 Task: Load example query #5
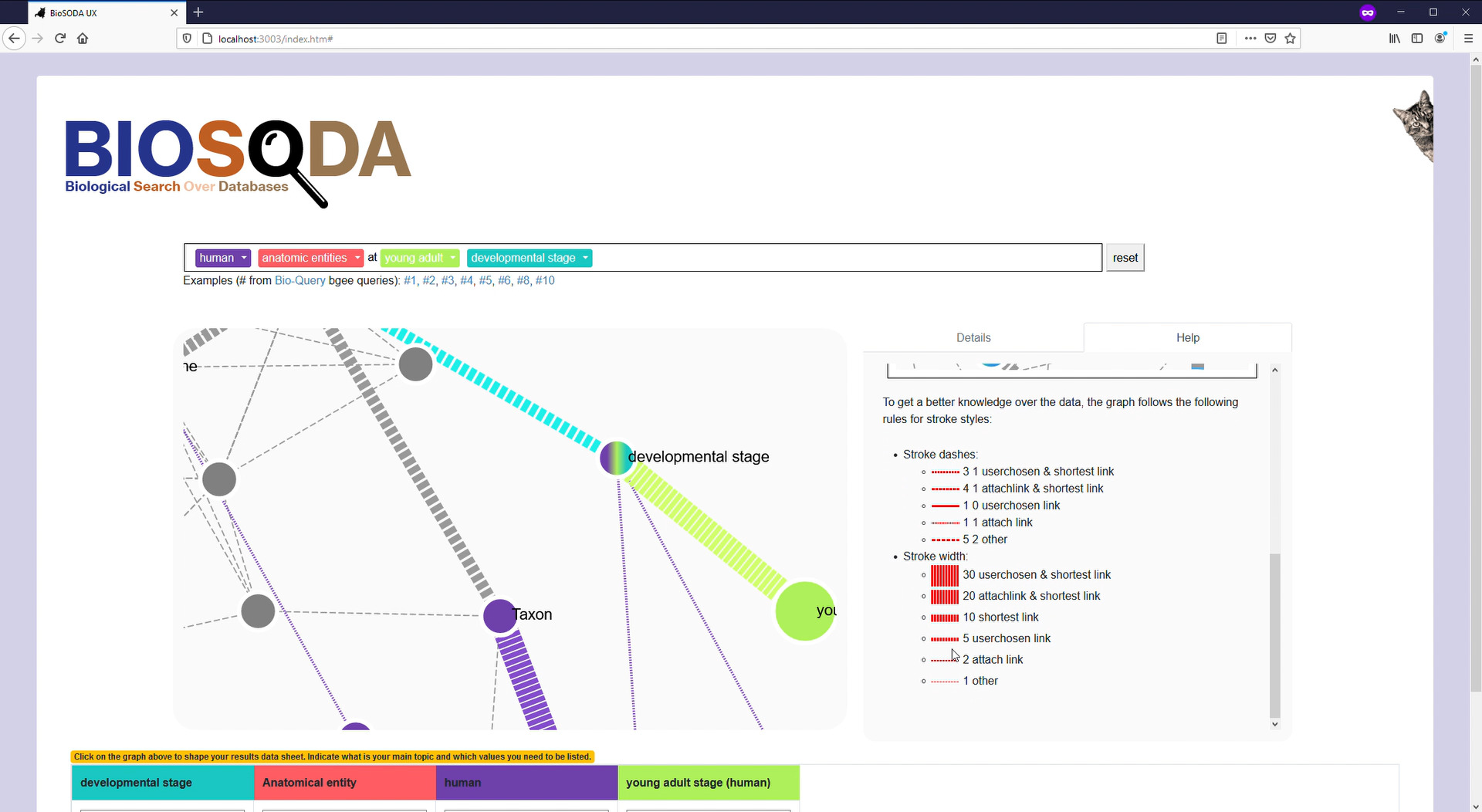(485, 281)
